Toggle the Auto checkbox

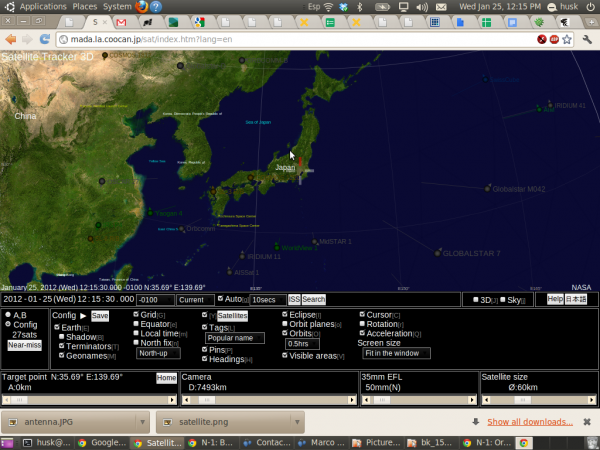click(220, 298)
